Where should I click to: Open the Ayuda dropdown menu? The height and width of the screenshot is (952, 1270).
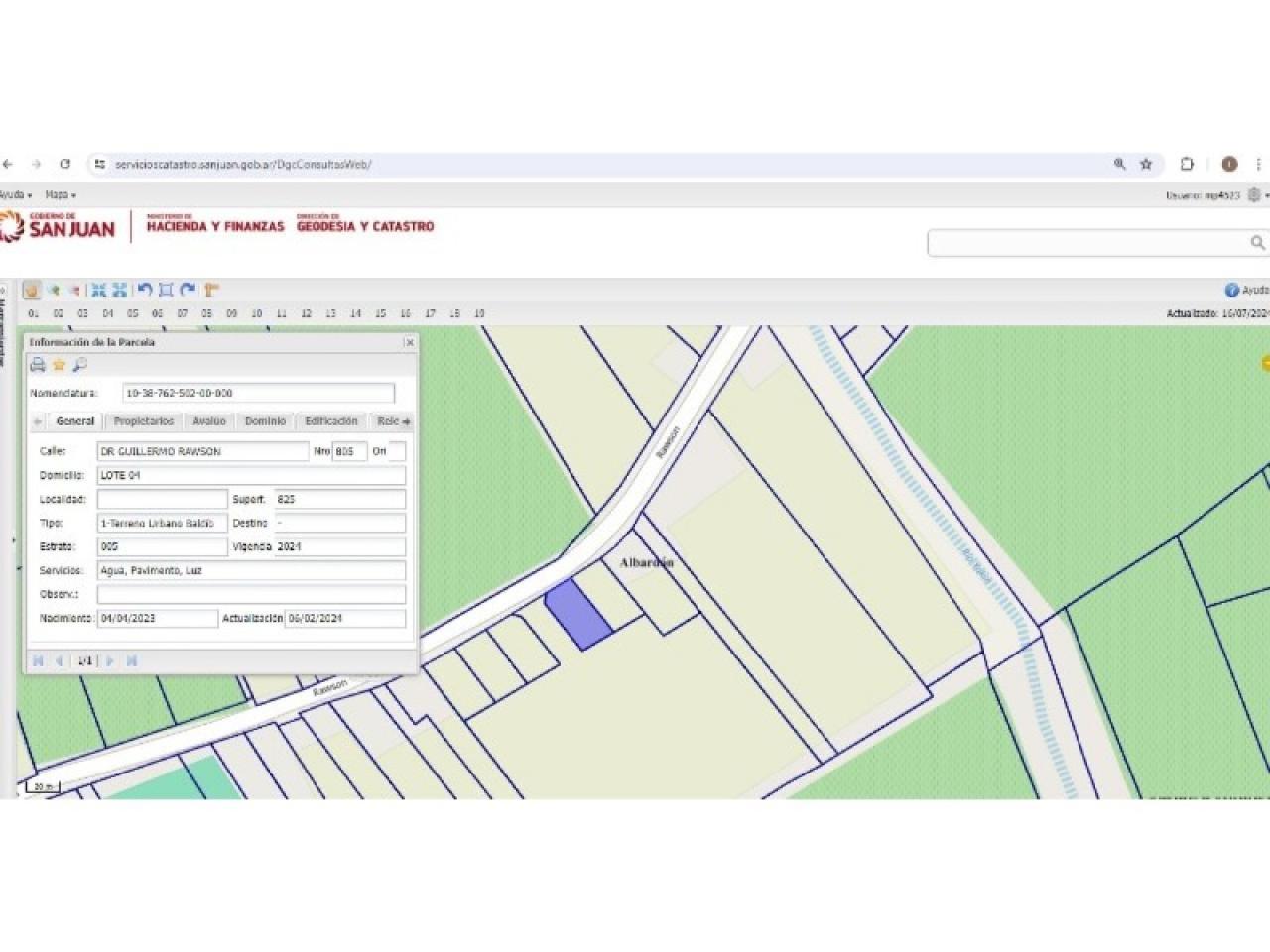14,195
